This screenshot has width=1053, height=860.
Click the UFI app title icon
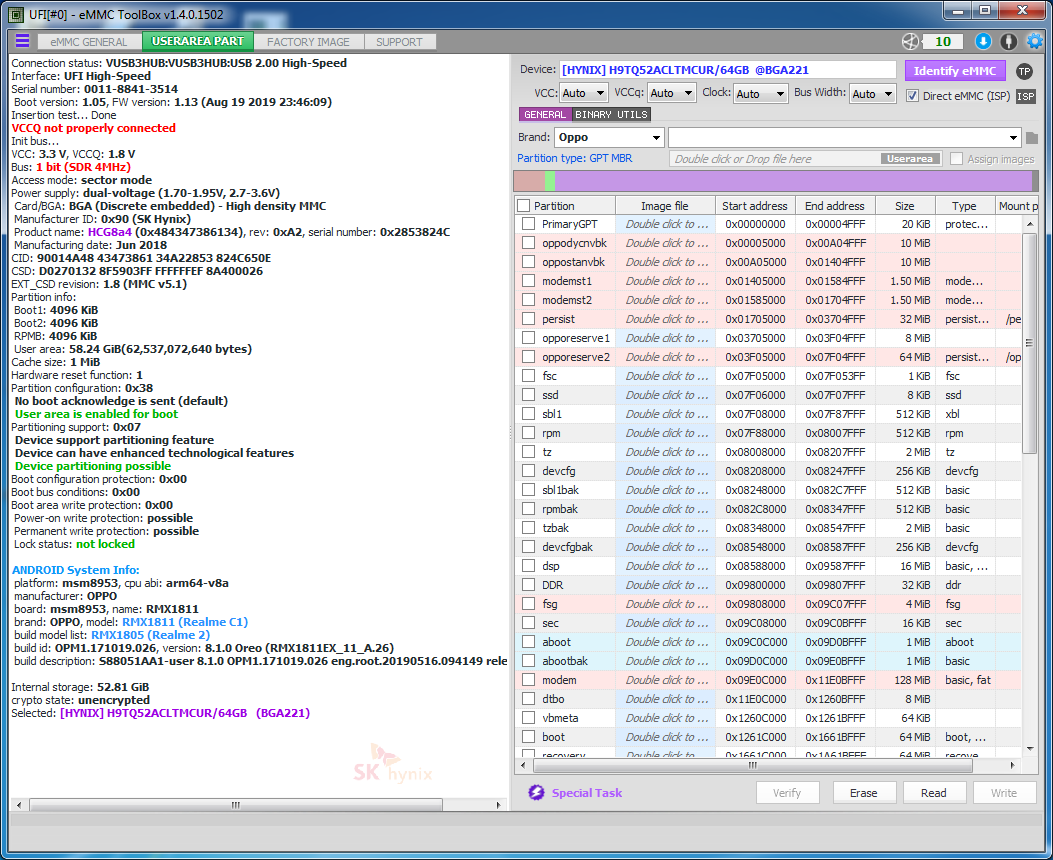15,14
